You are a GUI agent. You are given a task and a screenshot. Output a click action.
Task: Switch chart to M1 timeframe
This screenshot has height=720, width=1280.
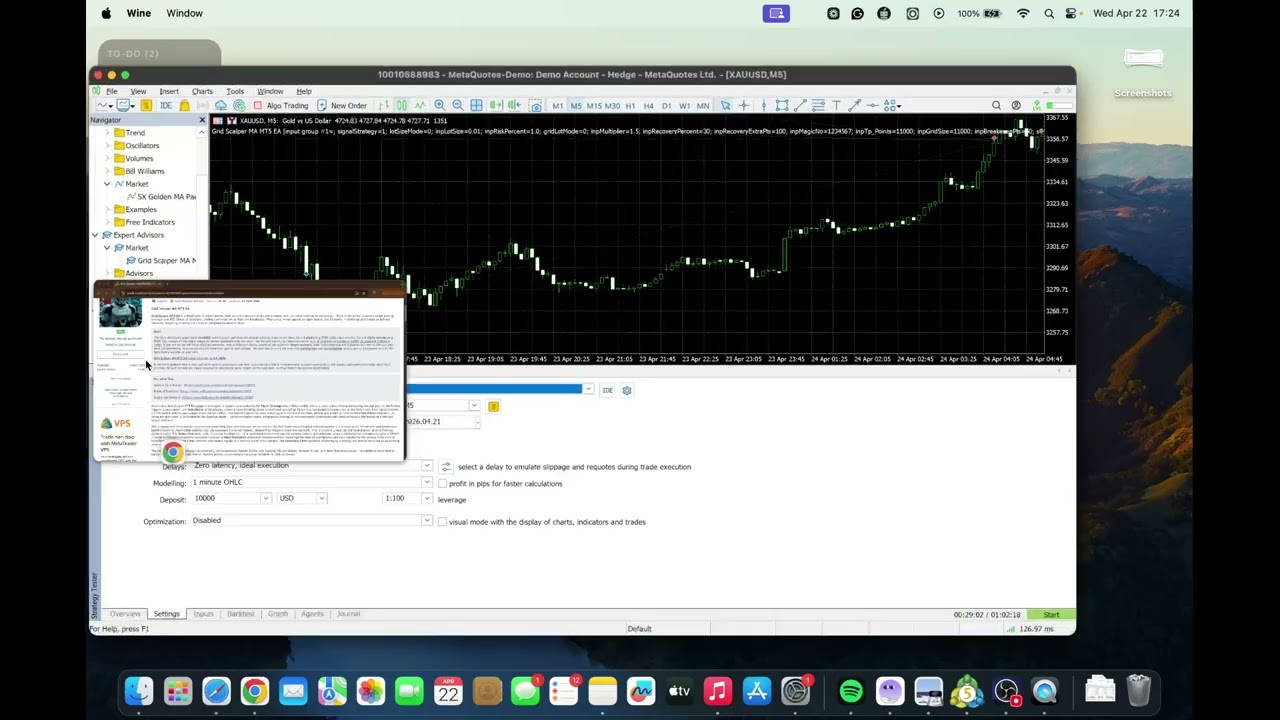558,105
